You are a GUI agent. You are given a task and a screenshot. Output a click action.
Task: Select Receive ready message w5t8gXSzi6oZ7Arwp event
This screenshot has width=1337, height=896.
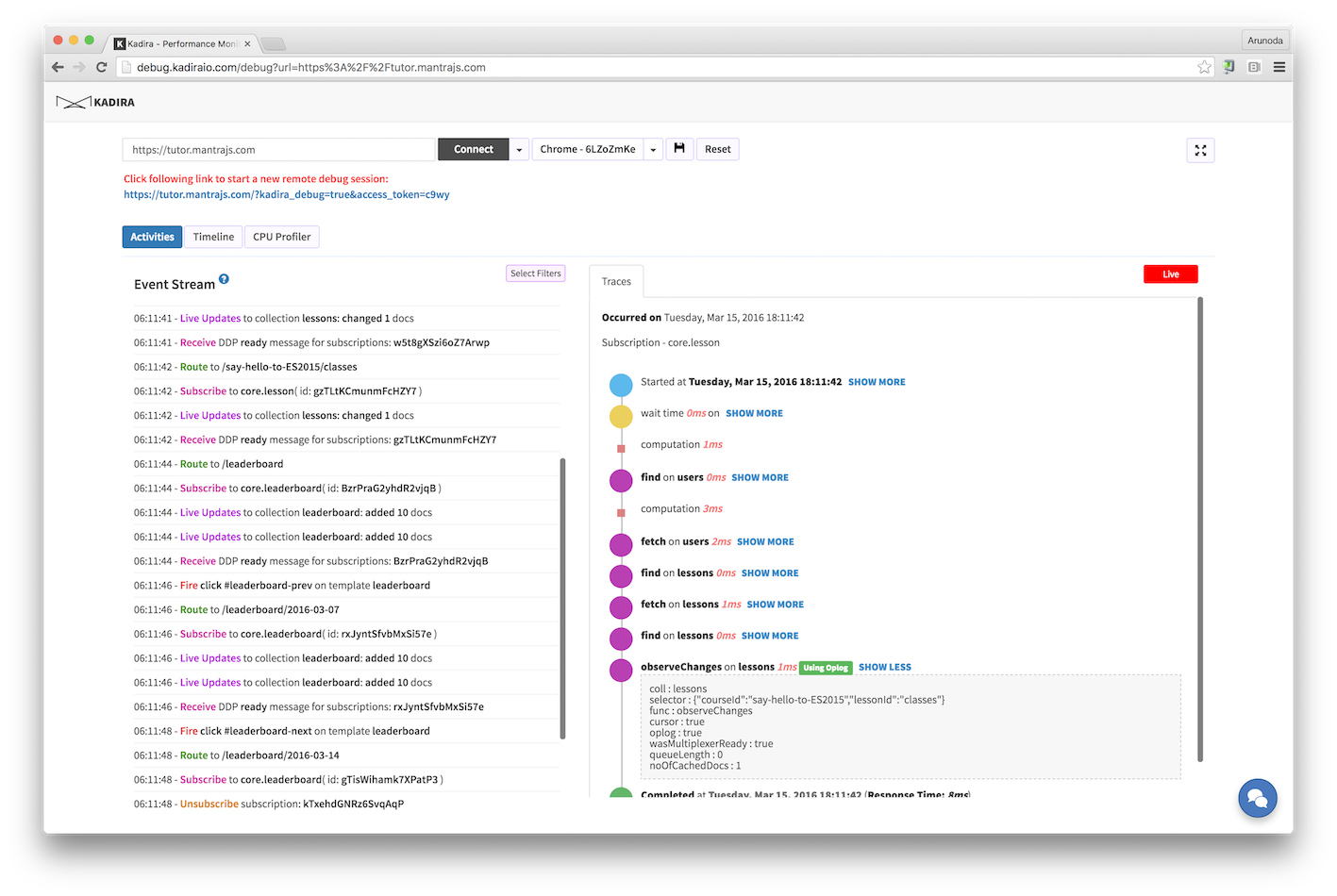[346, 343]
